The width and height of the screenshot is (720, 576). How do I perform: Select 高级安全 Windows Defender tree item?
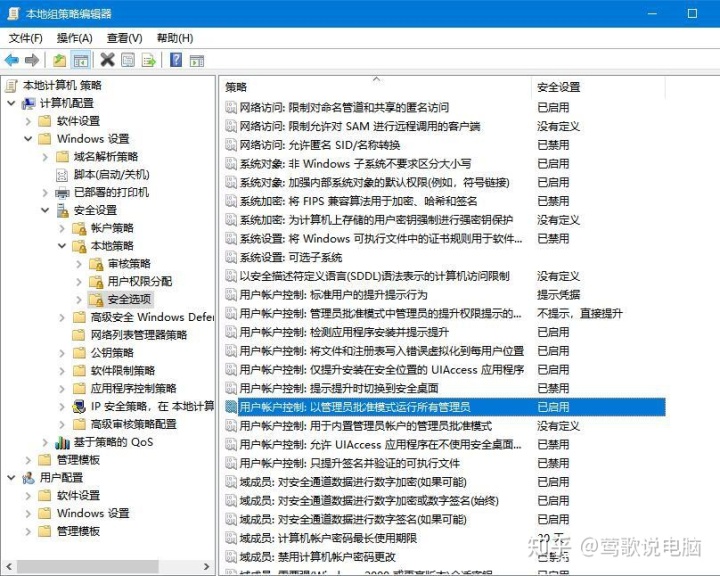pos(152,317)
